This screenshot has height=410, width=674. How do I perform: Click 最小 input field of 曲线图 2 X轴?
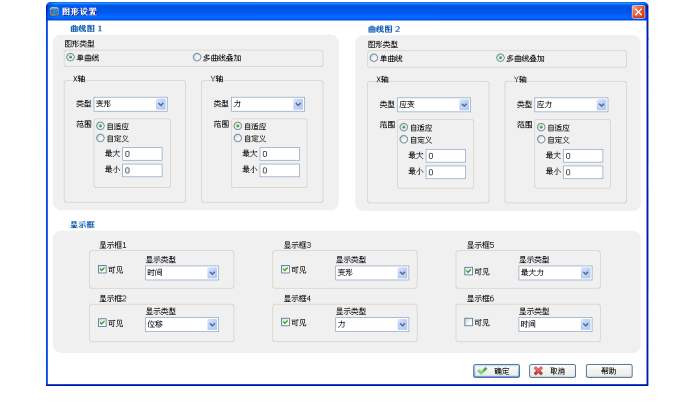point(445,172)
